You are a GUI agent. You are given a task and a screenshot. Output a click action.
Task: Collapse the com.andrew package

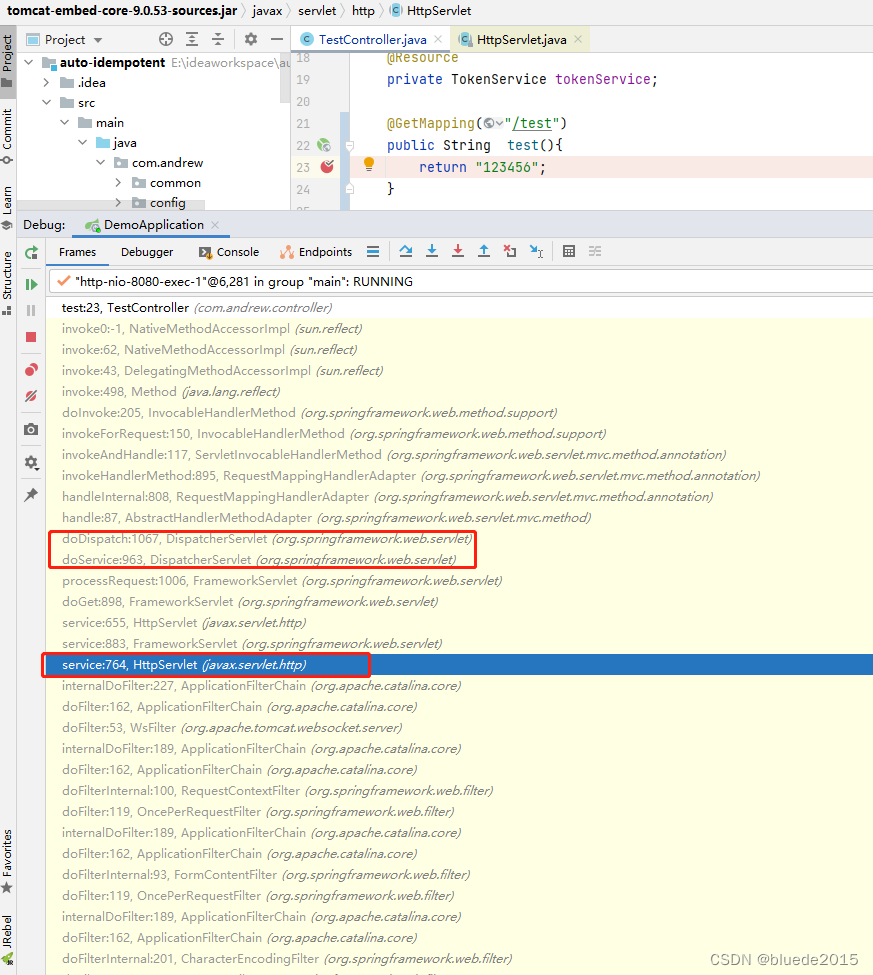click(100, 162)
